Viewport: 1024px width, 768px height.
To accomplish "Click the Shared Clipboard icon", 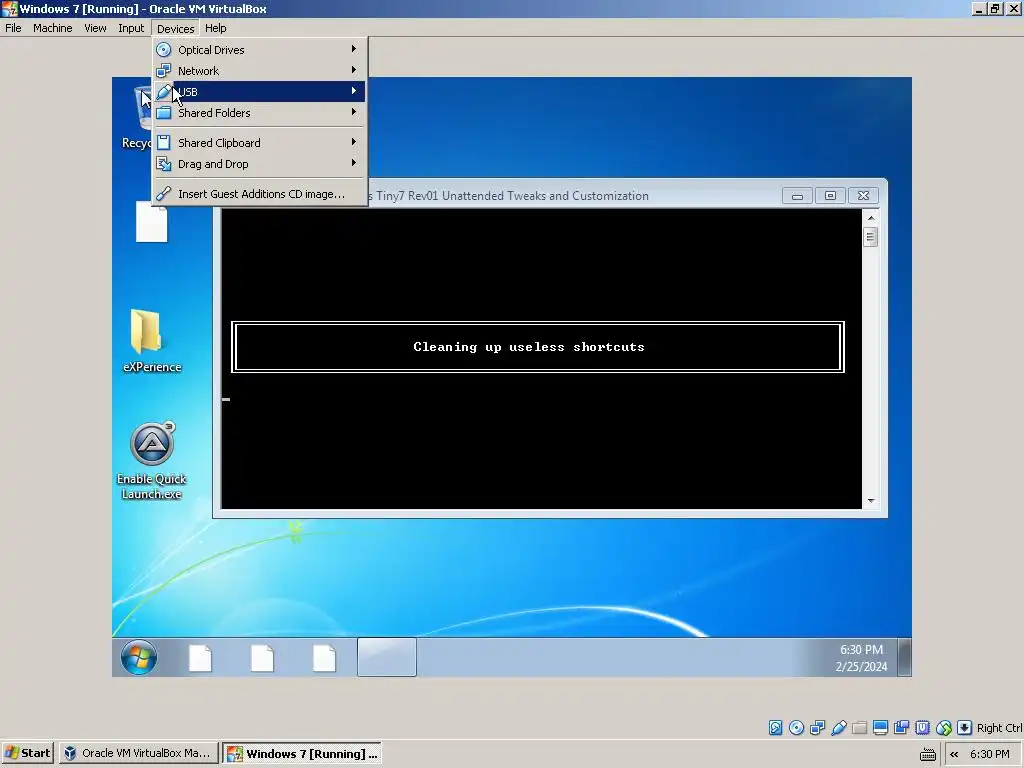I will point(164,142).
